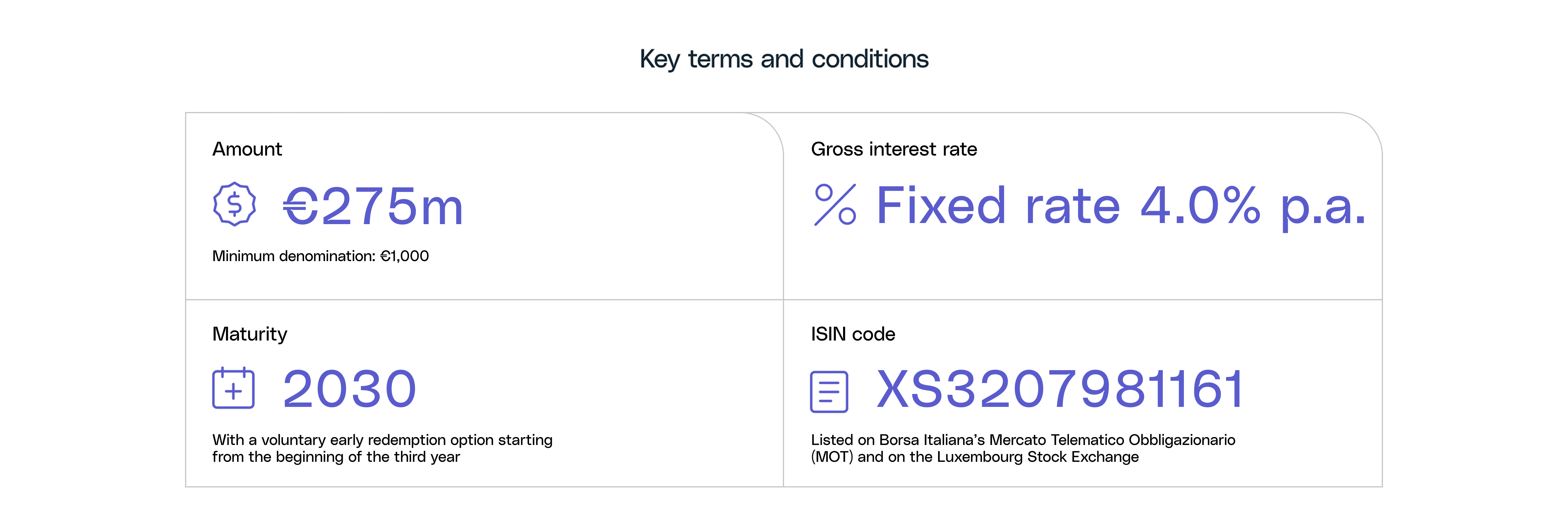The height and width of the screenshot is (532, 1568).
Task: Click the XS3207981161 ISIN number
Action: tap(1060, 389)
